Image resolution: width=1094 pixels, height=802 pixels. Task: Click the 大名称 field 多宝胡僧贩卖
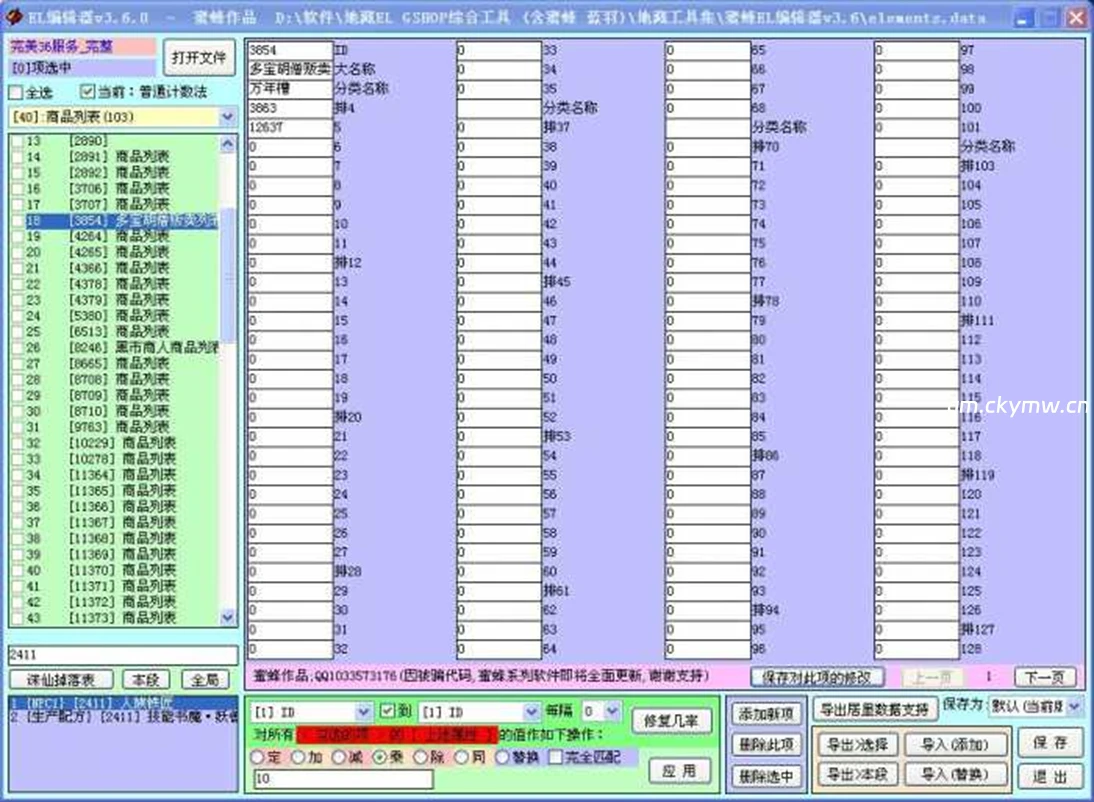click(x=290, y=69)
